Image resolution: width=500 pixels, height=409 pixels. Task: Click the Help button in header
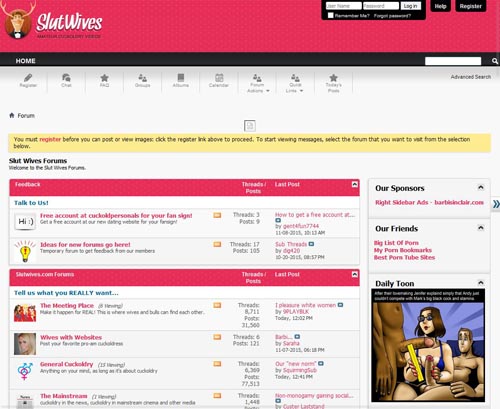[x=440, y=6]
